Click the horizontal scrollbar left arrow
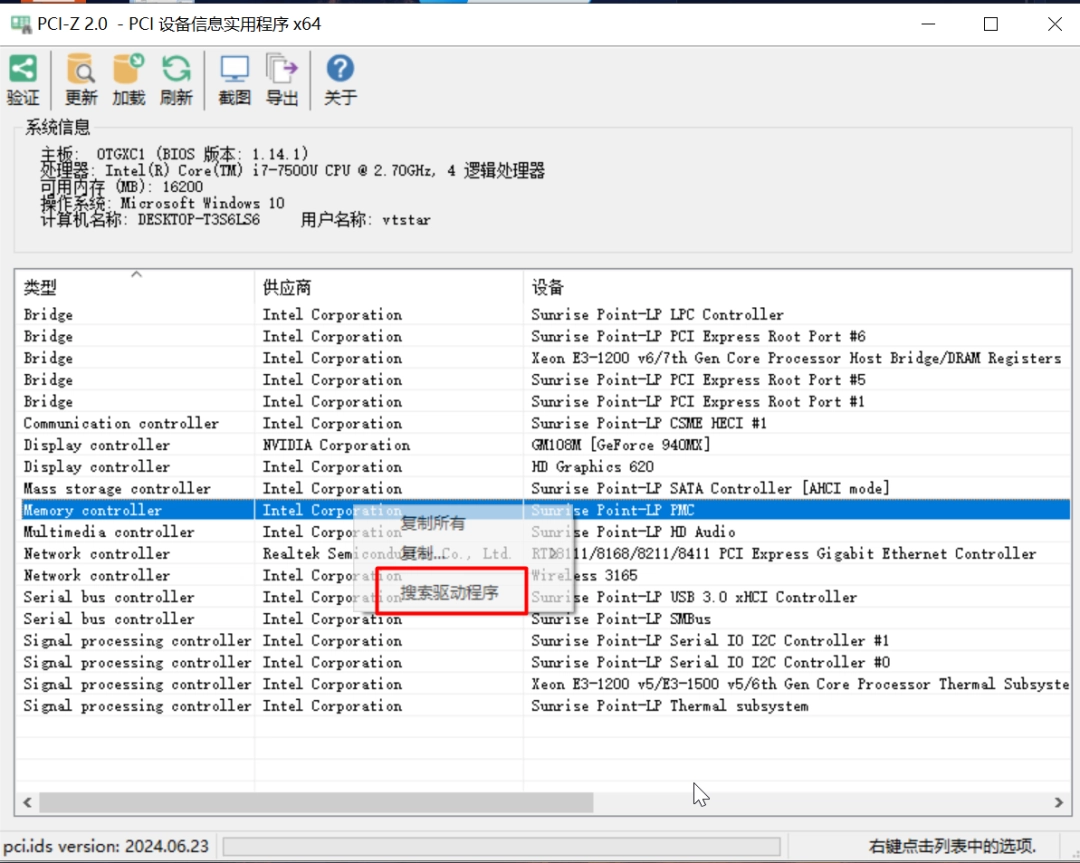This screenshot has height=863, width=1080. (28, 802)
